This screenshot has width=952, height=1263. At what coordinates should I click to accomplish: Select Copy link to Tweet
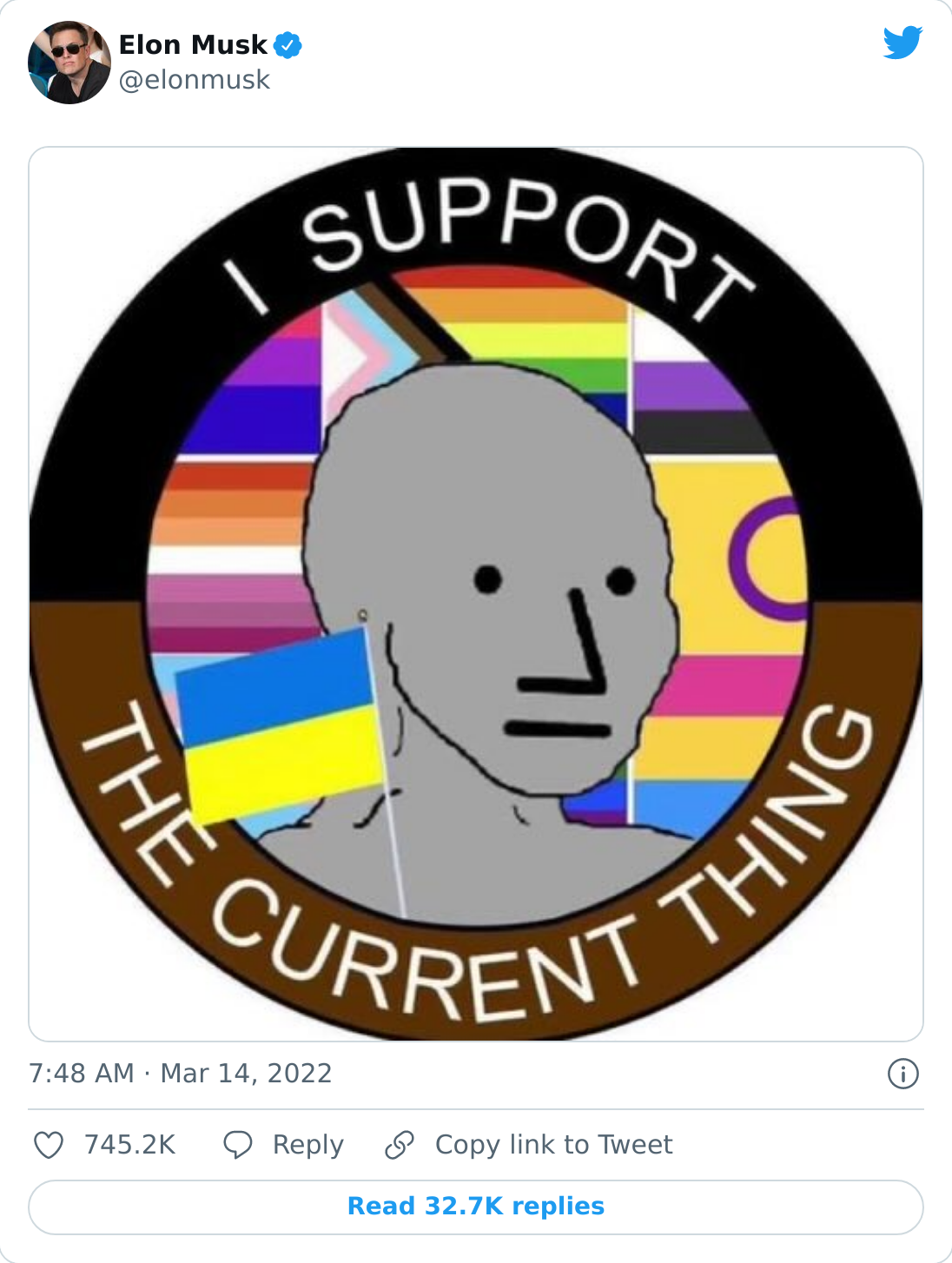[554, 1145]
